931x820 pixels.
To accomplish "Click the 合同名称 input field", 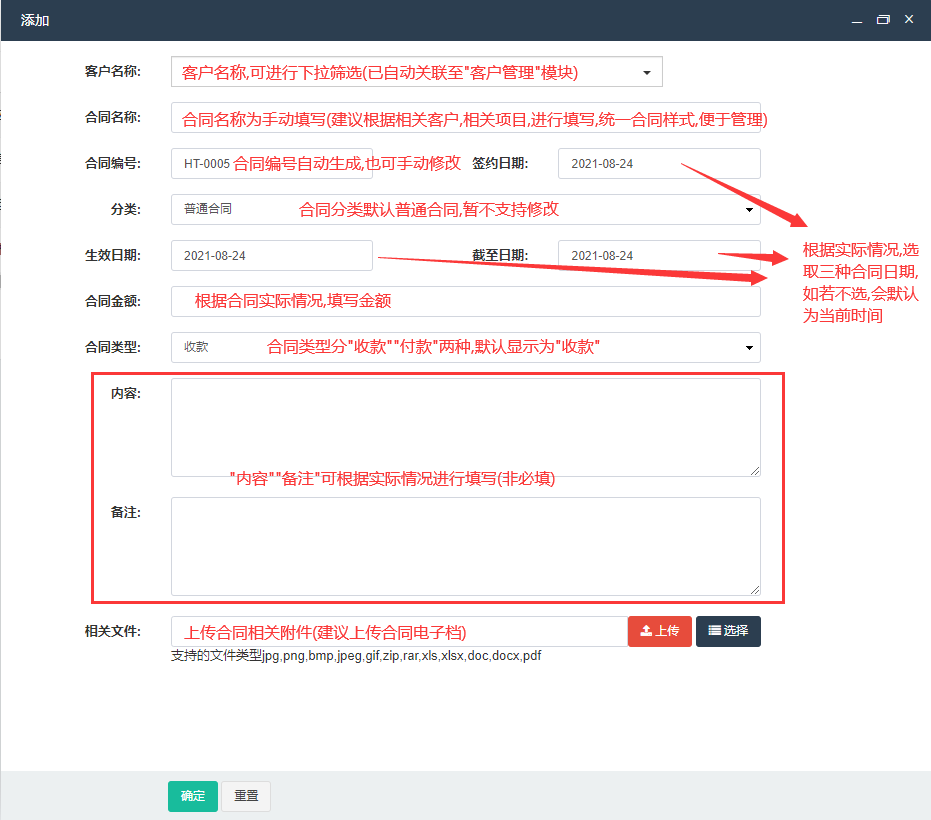I will 466,118.
